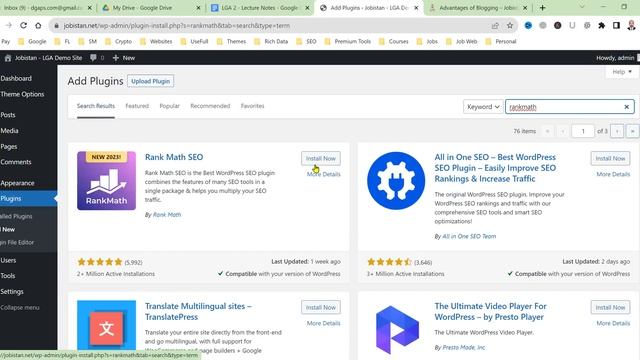Collapse the WordPress admin menu
The width and height of the screenshot is (640, 360).
click(x=20, y=308)
